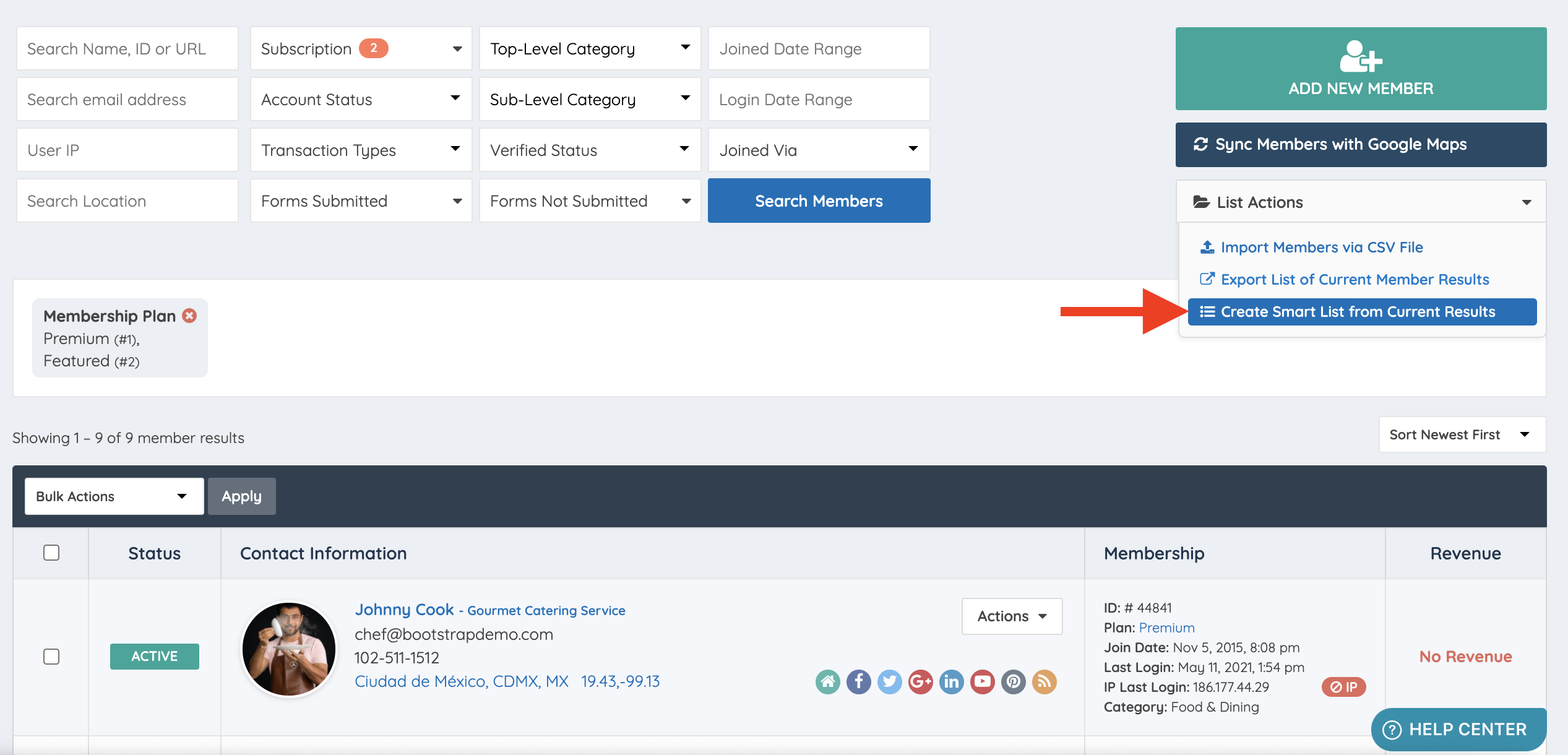Check the select-all members checkbox
1568x755 pixels.
[x=51, y=553]
